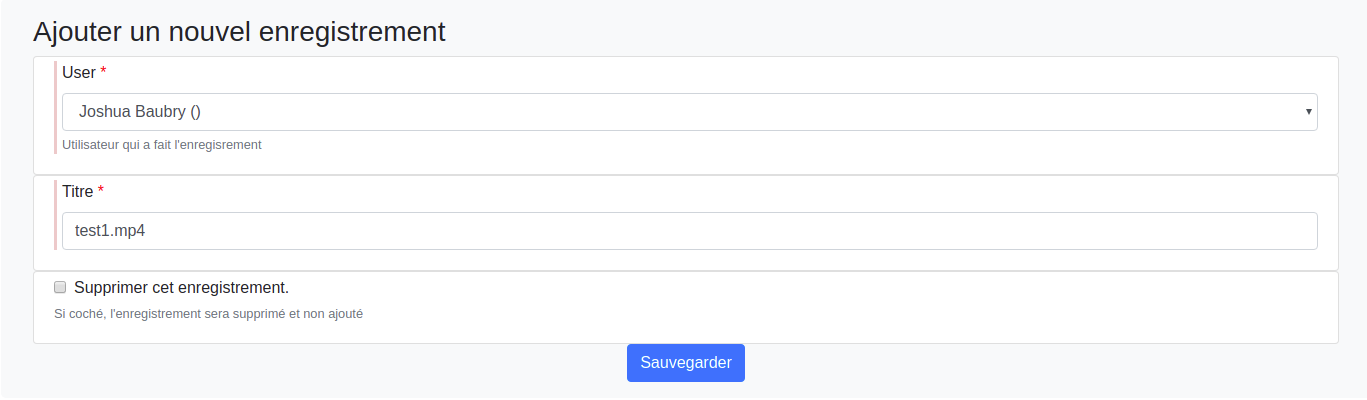Click the 'Ajouter un nouvel enregistrement' heading
The width and height of the screenshot is (1367, 400).
point(239,31)
